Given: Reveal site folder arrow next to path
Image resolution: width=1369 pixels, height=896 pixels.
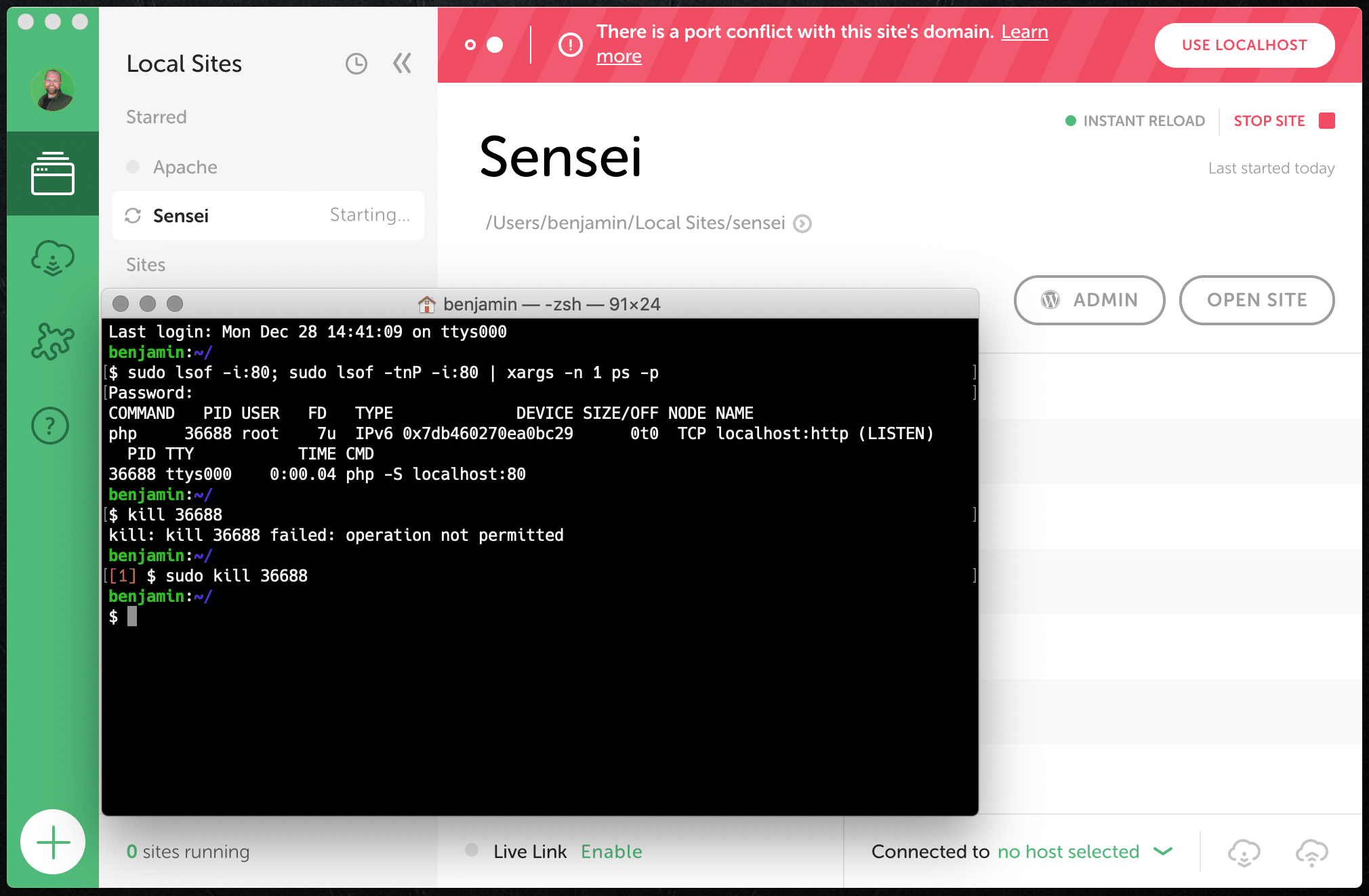Looking at the screenshot, I should point(802,224).
